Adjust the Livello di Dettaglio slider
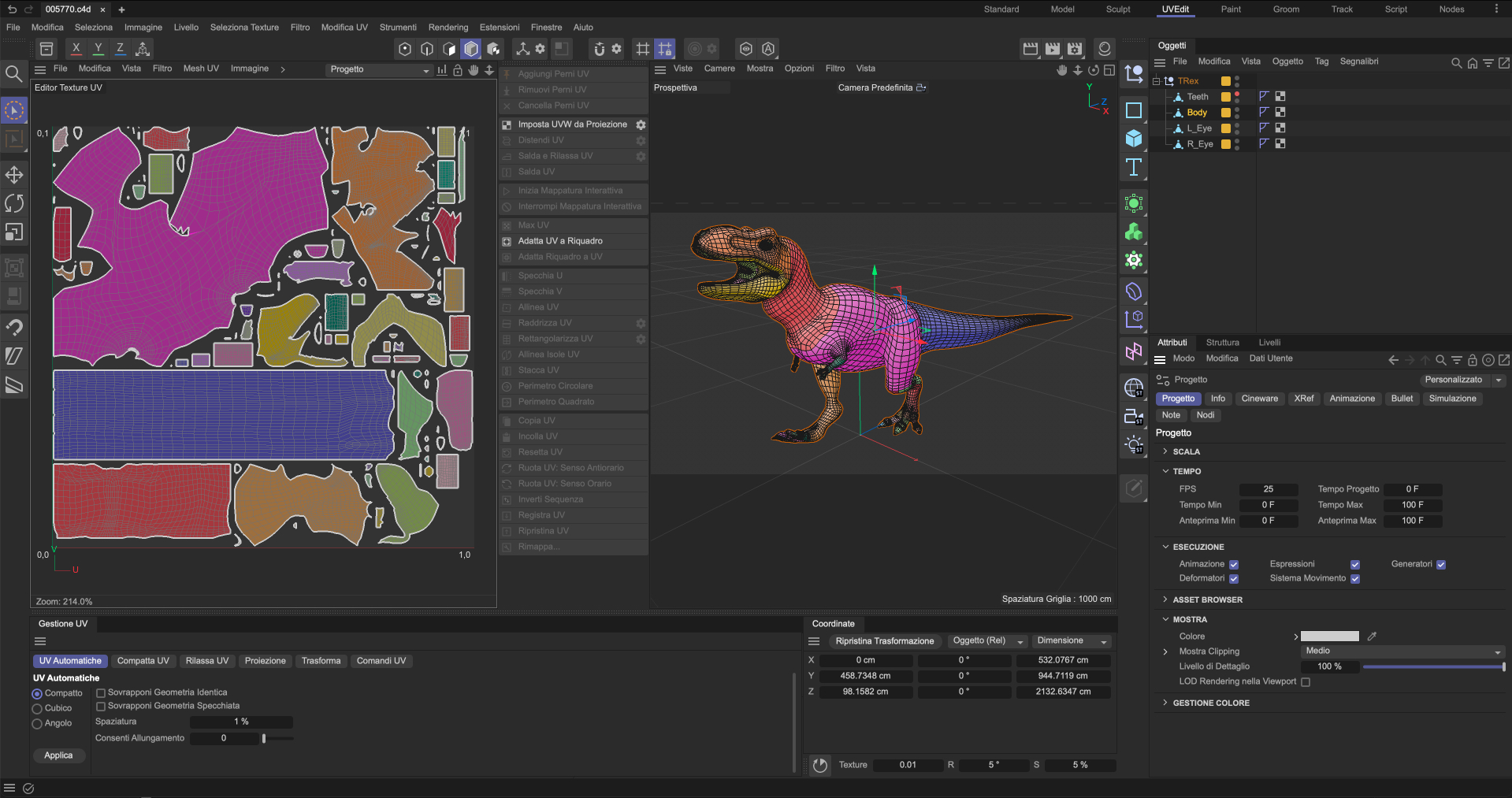 point(1434,667)
